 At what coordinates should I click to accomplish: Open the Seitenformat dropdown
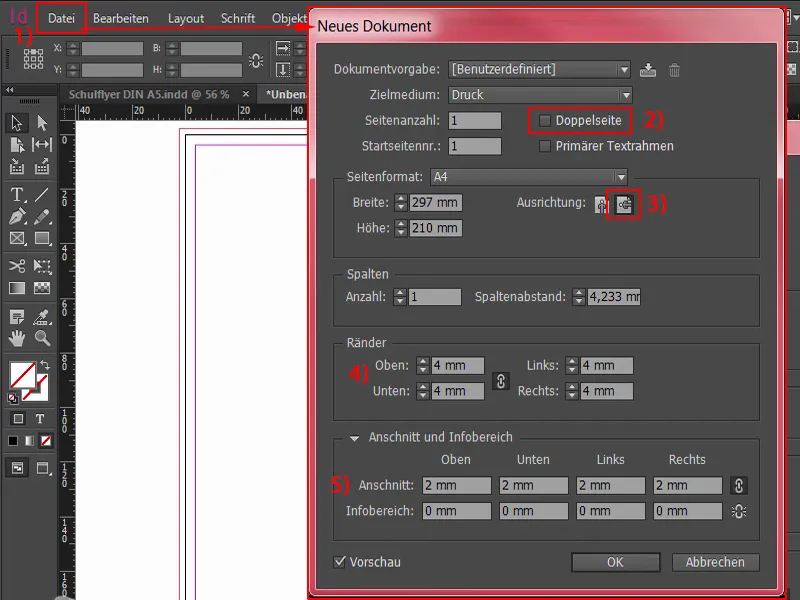[x=529, y=177]
